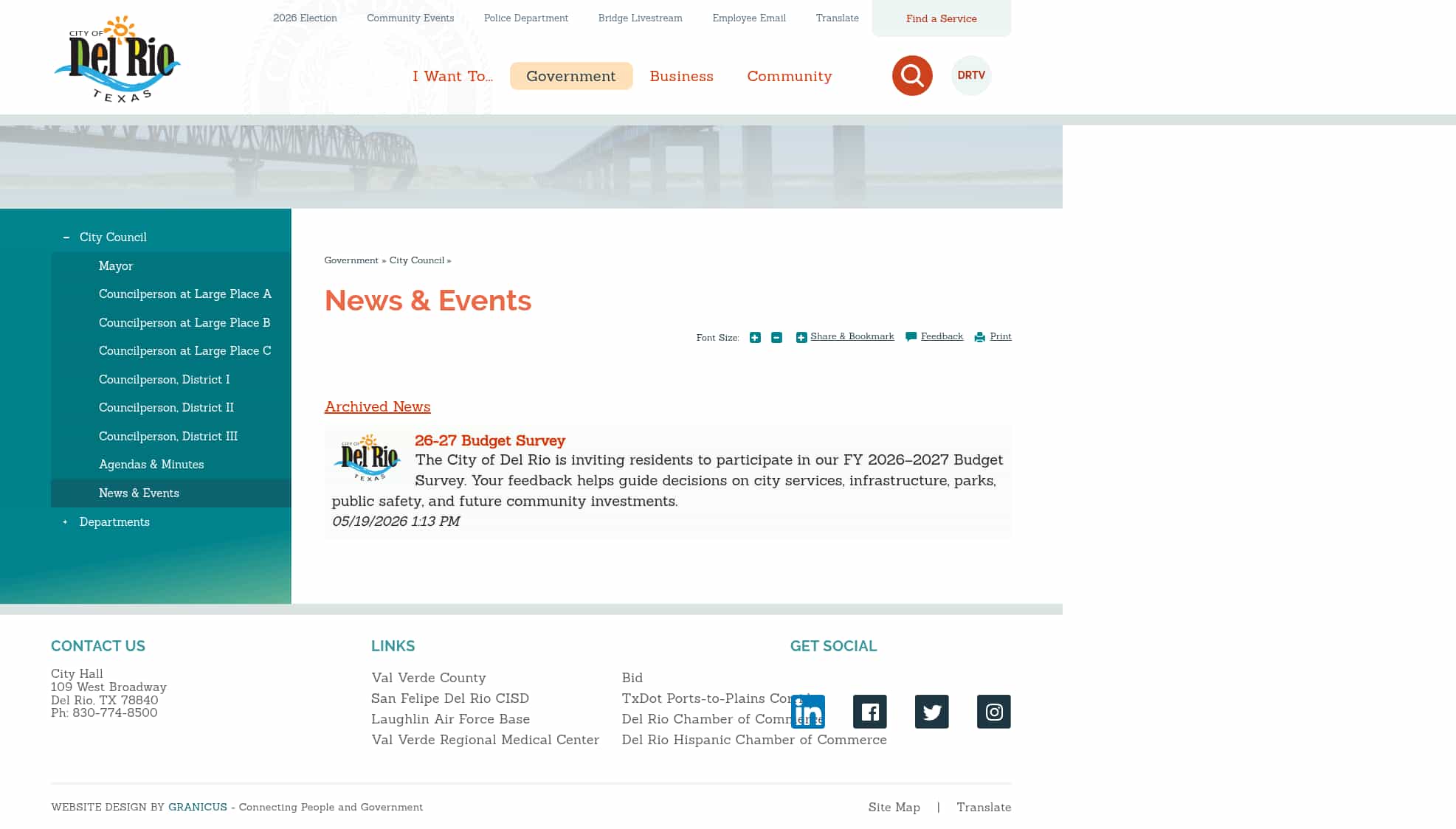Open Laughlin Air Force Base link
1456x829 pixels.
click(x=450, y=719)
